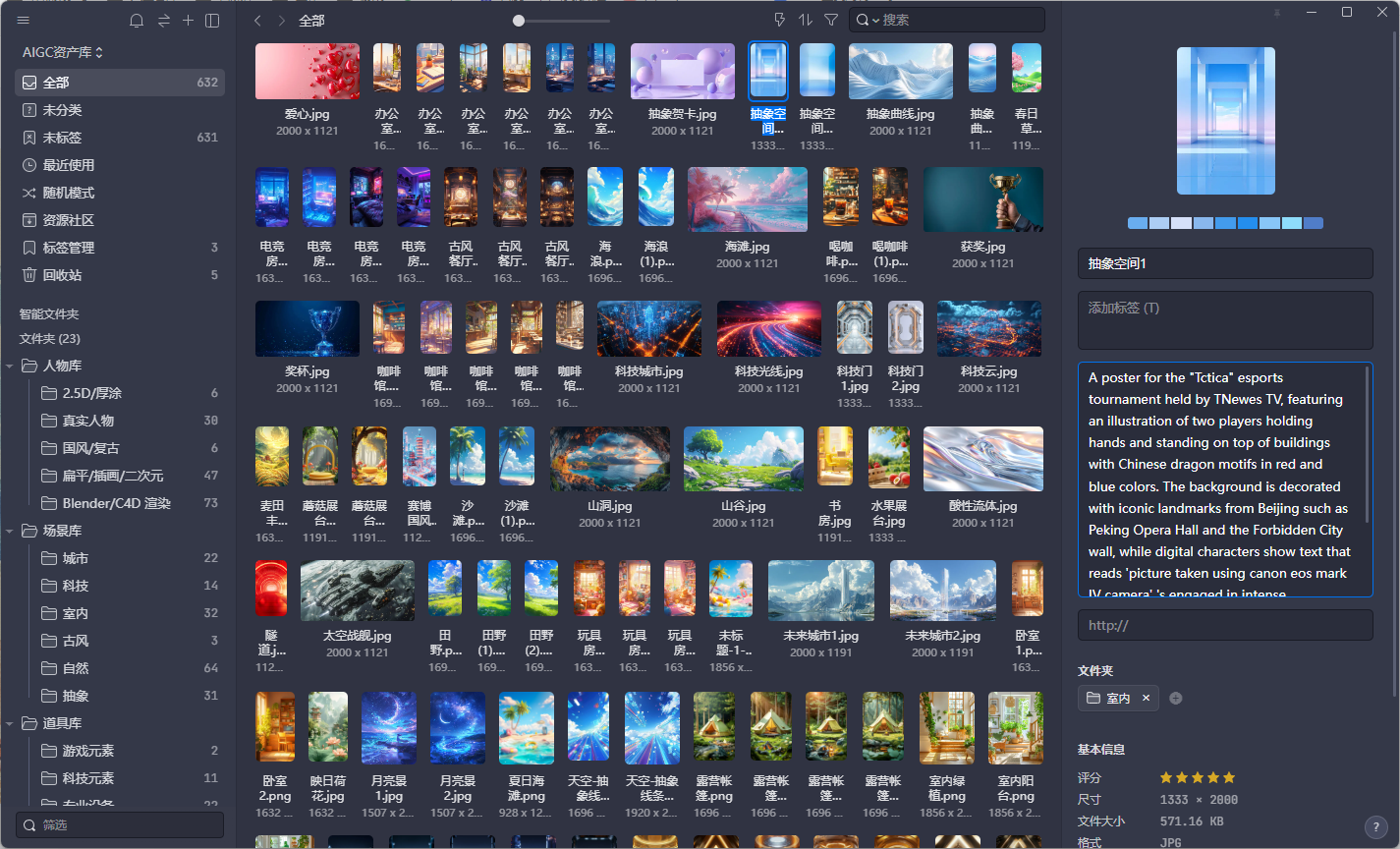
Task: Select the 太空战舰.jpg thumbnail
Action: [358, 591]
